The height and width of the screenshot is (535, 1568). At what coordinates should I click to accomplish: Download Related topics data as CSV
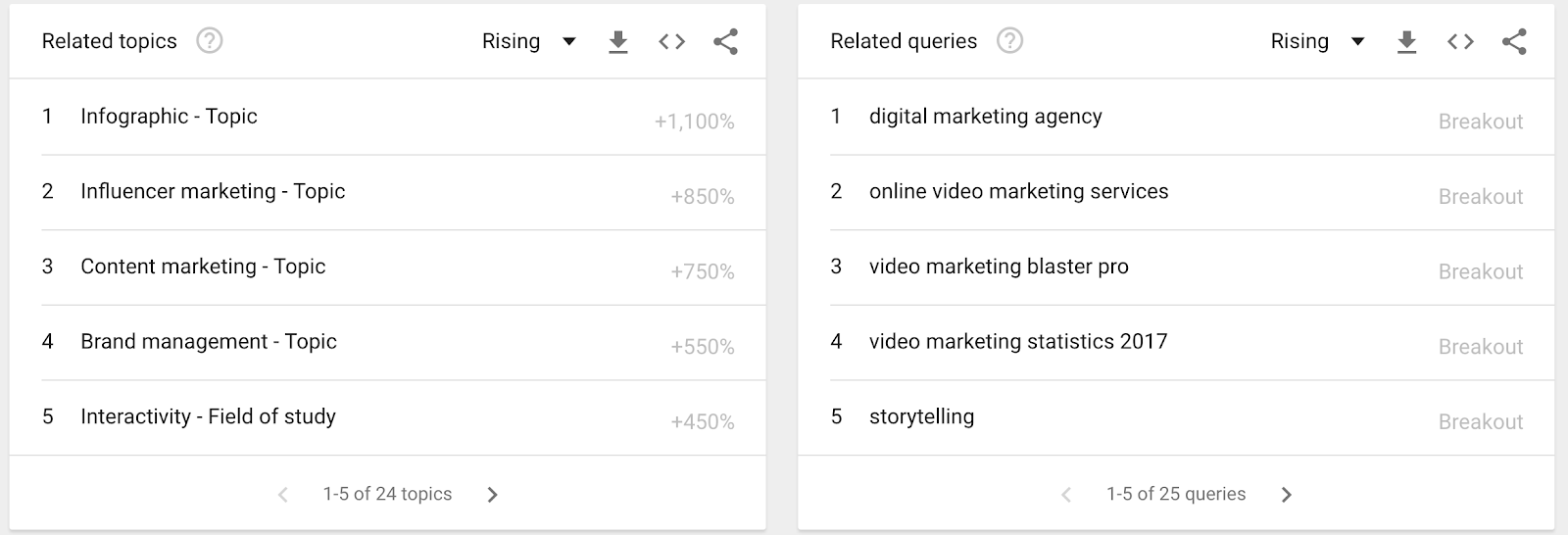[617, 42]
